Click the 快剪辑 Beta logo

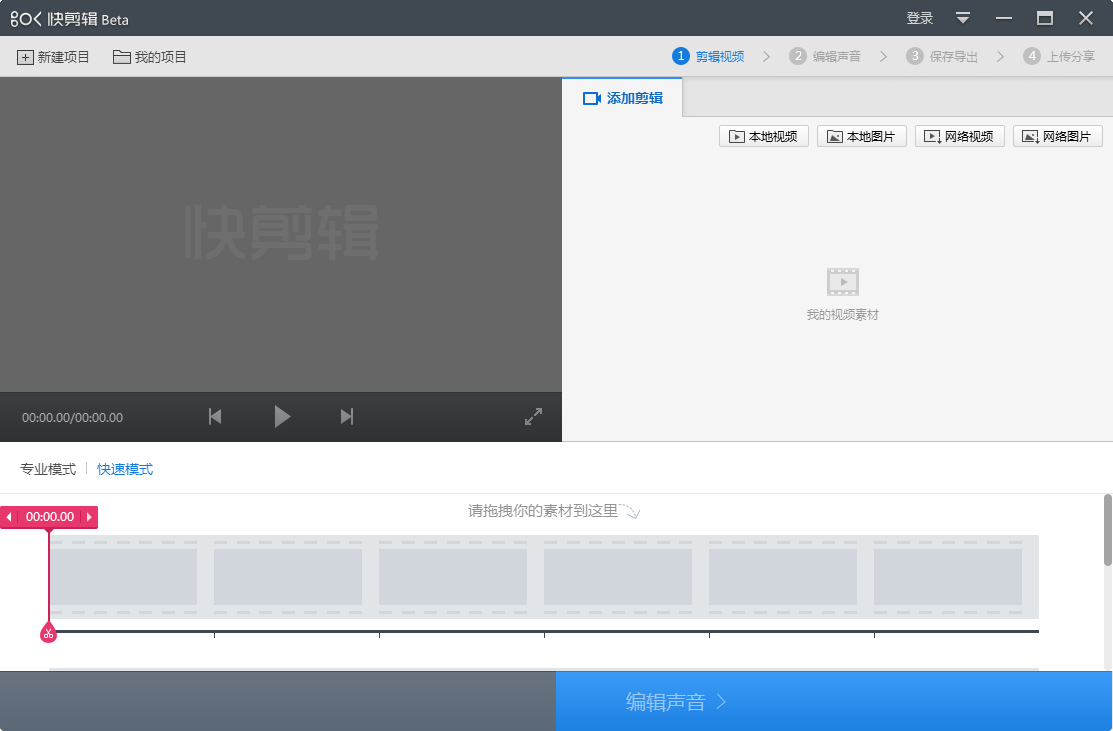tap(70, 19)
